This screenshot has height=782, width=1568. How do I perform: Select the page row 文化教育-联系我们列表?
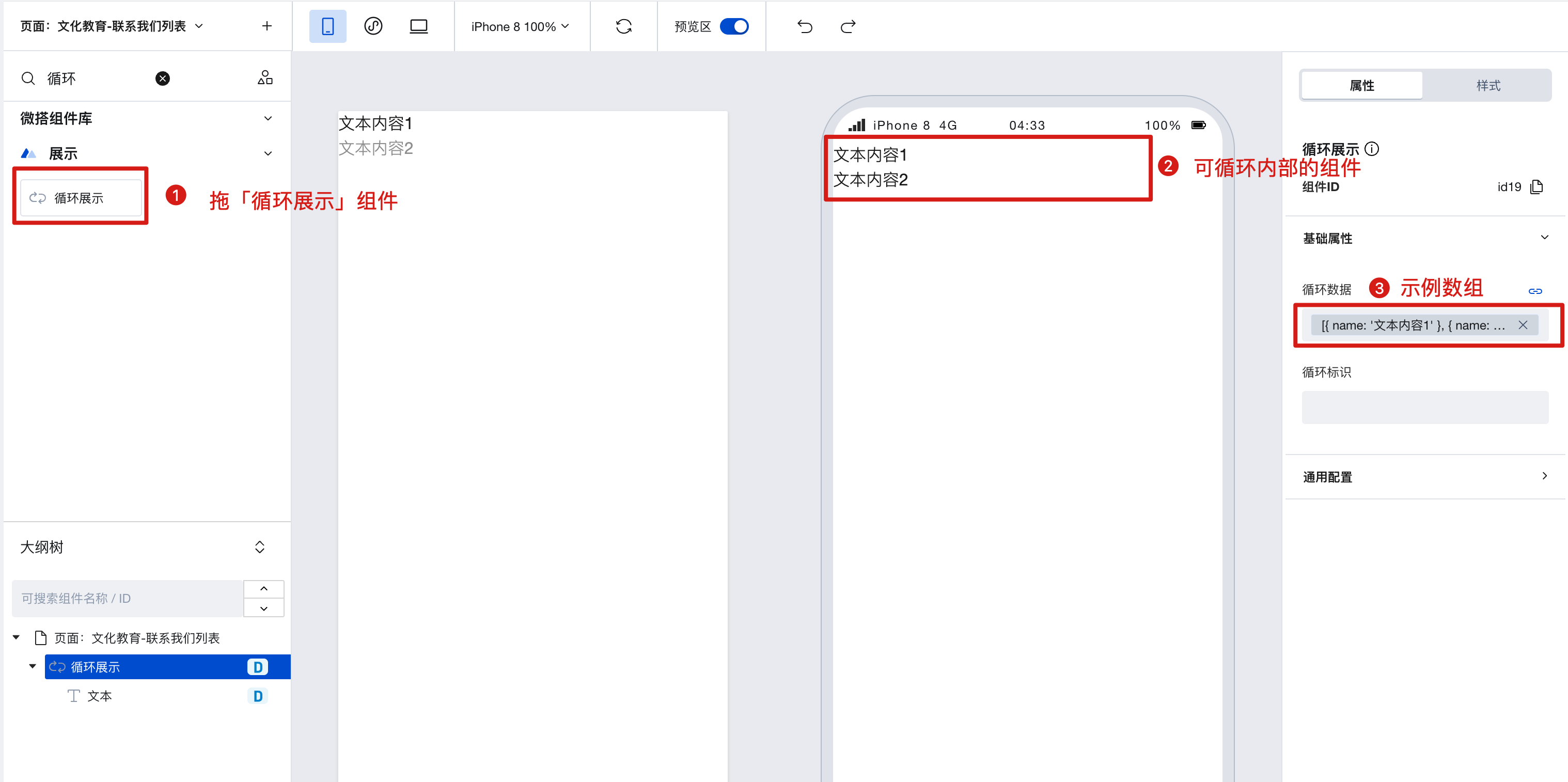(137, 638)
